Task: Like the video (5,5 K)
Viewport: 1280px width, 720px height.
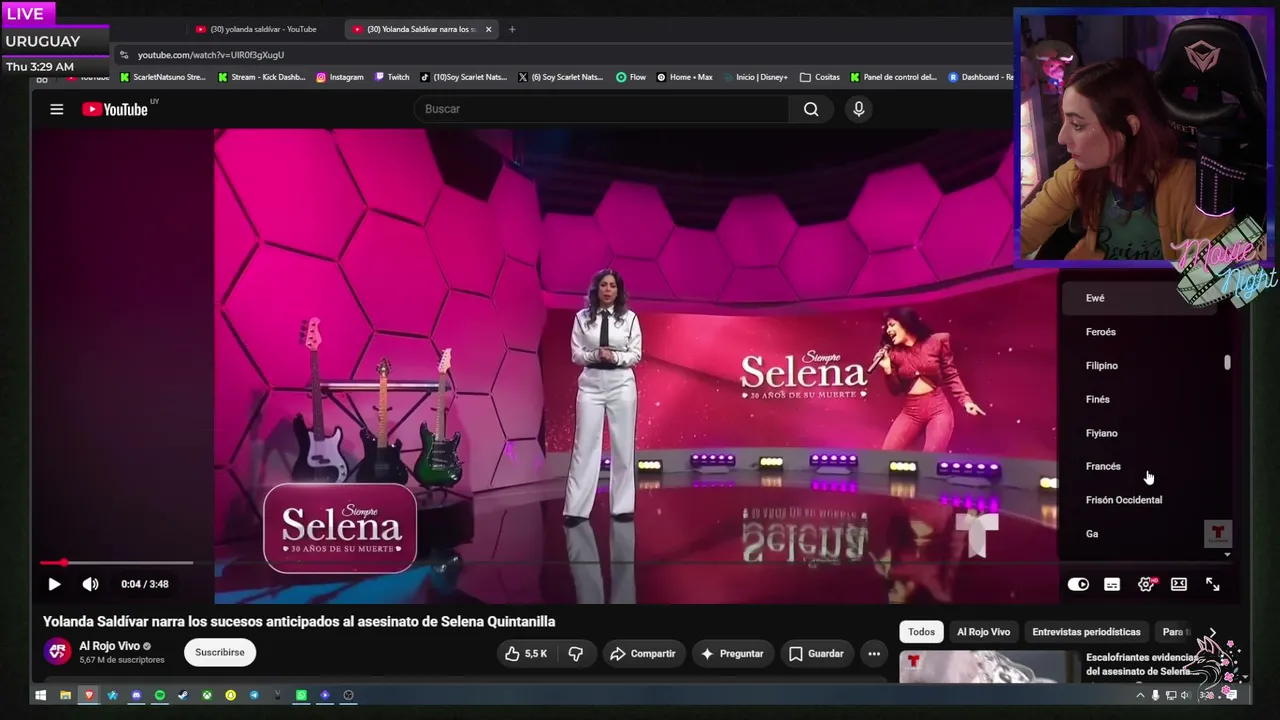Action: (x=526, y=654)
